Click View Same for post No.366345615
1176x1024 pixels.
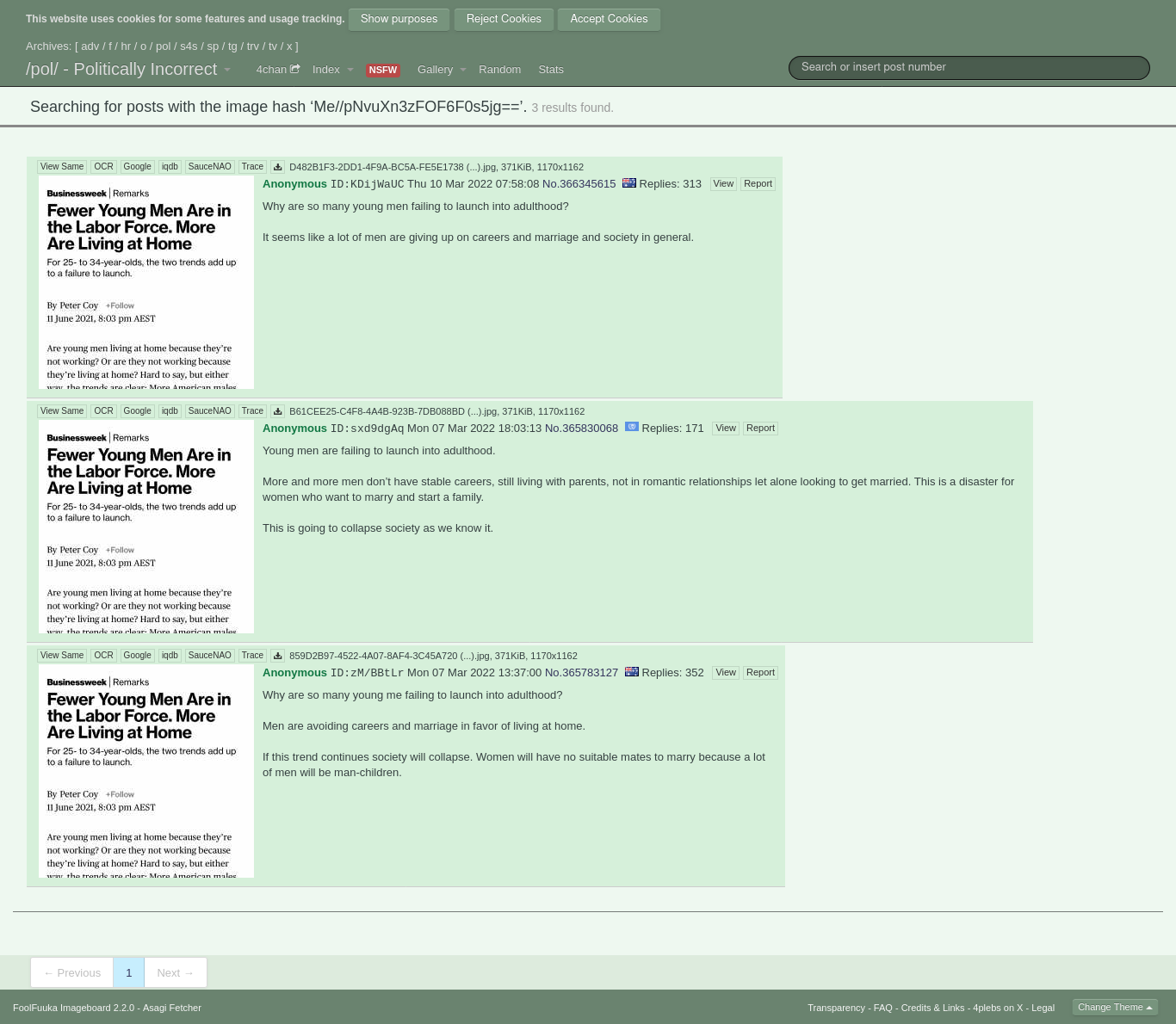coord(62,167)
